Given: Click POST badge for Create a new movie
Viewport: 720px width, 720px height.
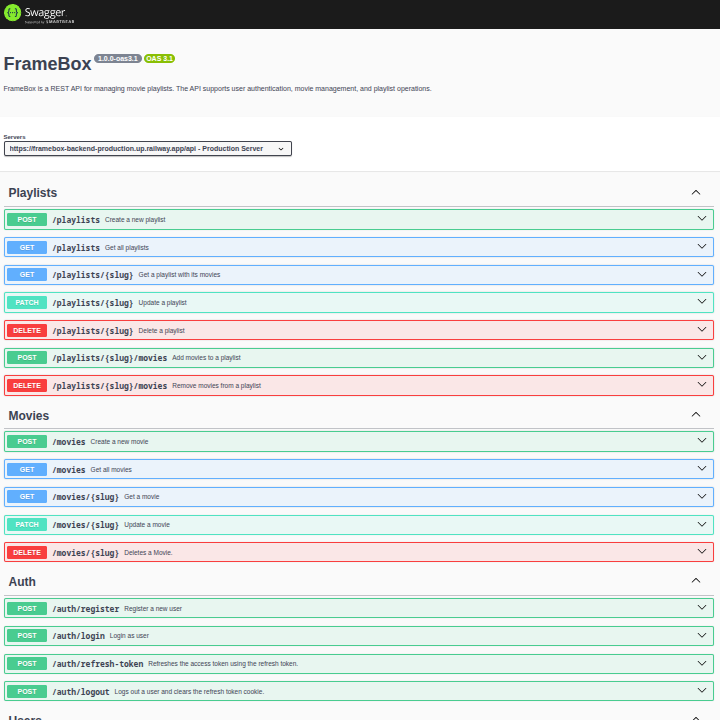Looking at the screenshot, I should 27,442.
